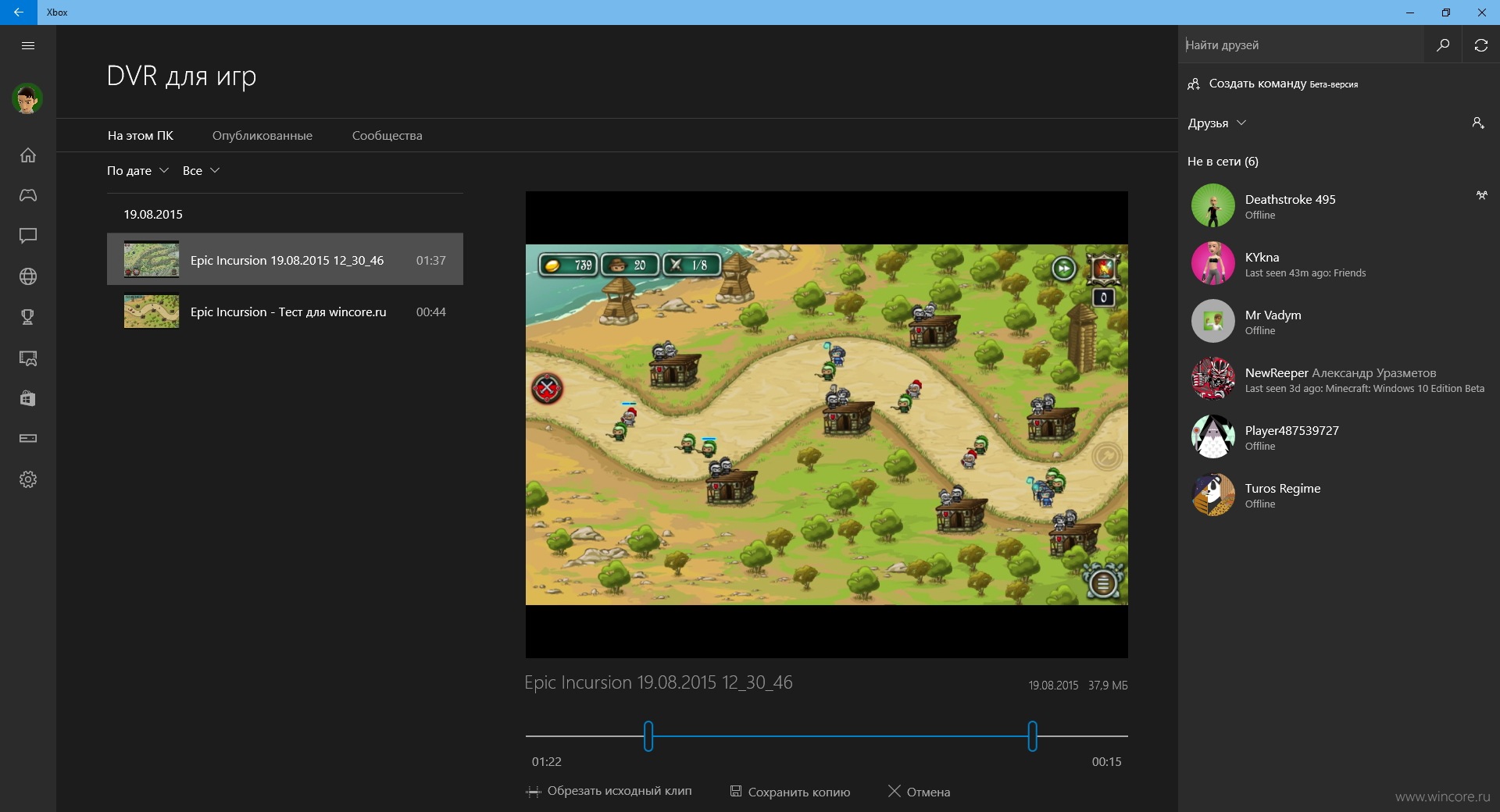The image size is (1500, 812).
Task: Click the 'Не в сети (6)' header
Action: point(1223,162)
